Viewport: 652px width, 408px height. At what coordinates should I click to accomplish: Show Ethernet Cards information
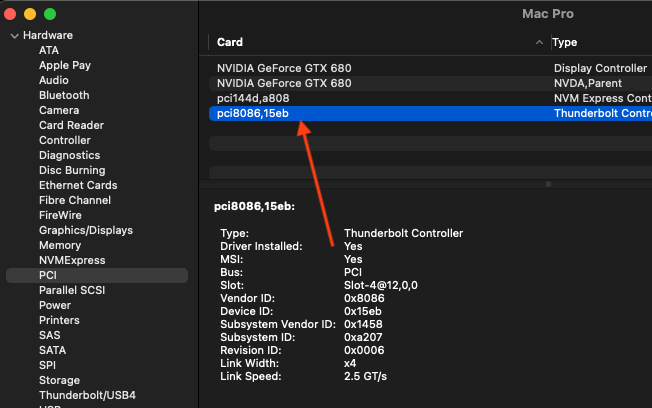coord(78,185)
